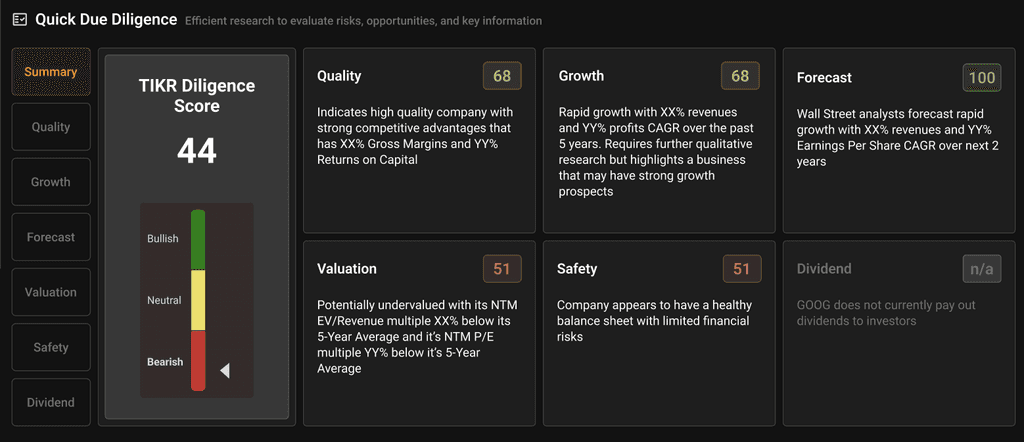
Task: Click the white gauge pointer triangle
Action: click(225, 371)
